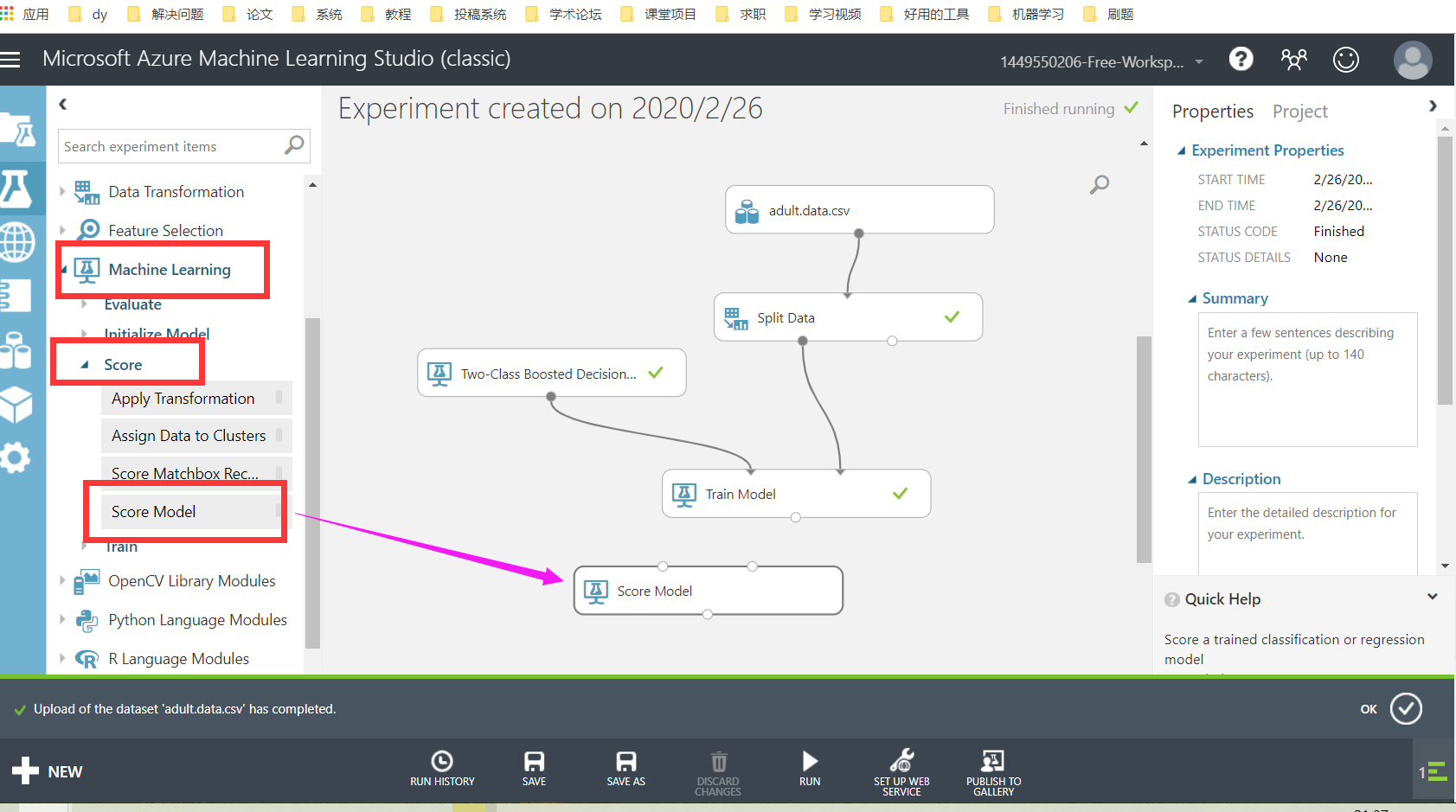Expand the OpenCV Library Modules category
Screen dimensions: 1456x812
[x=62, y=581]
